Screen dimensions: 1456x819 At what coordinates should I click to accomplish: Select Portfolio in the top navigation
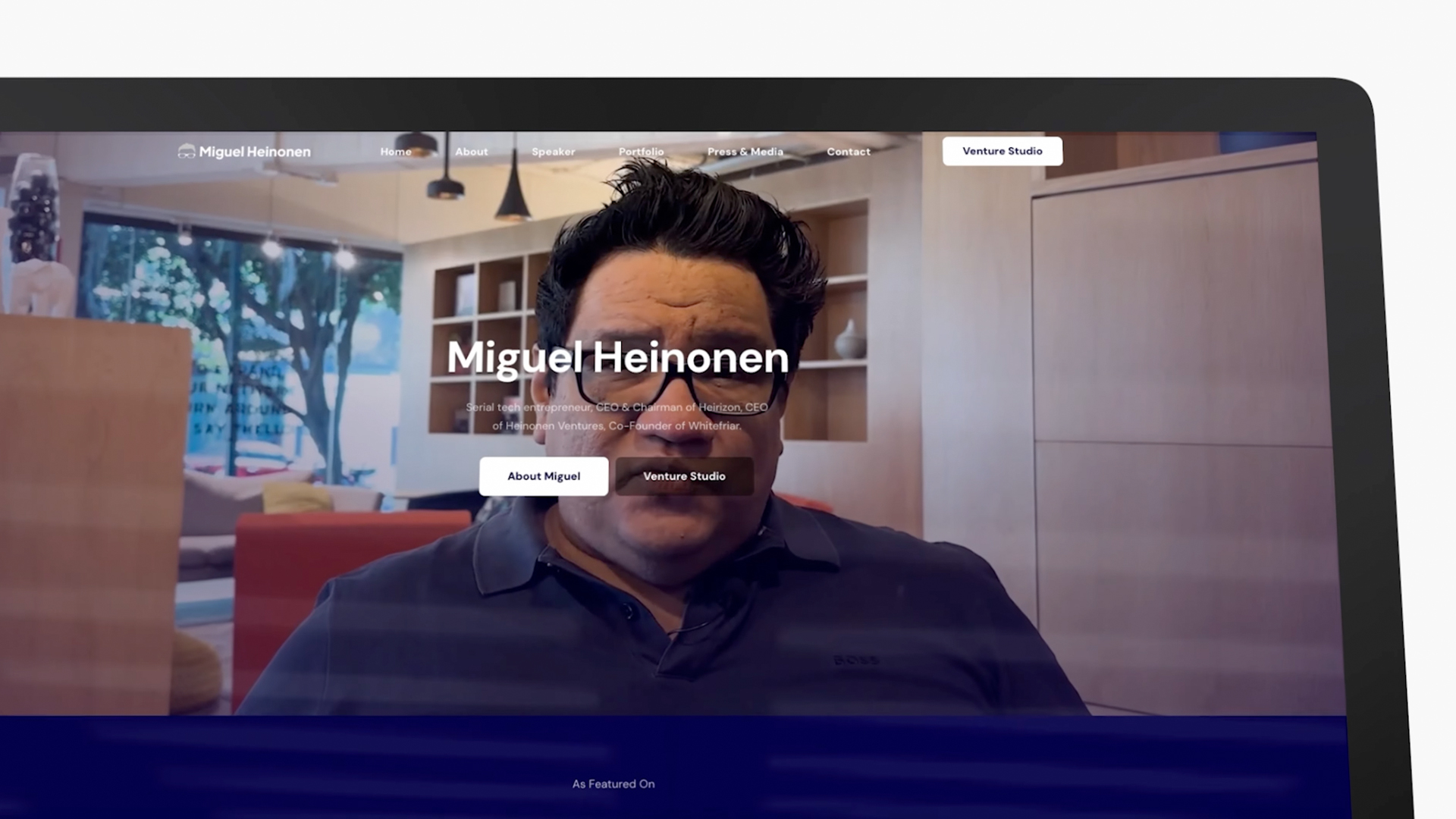[641, 152]
